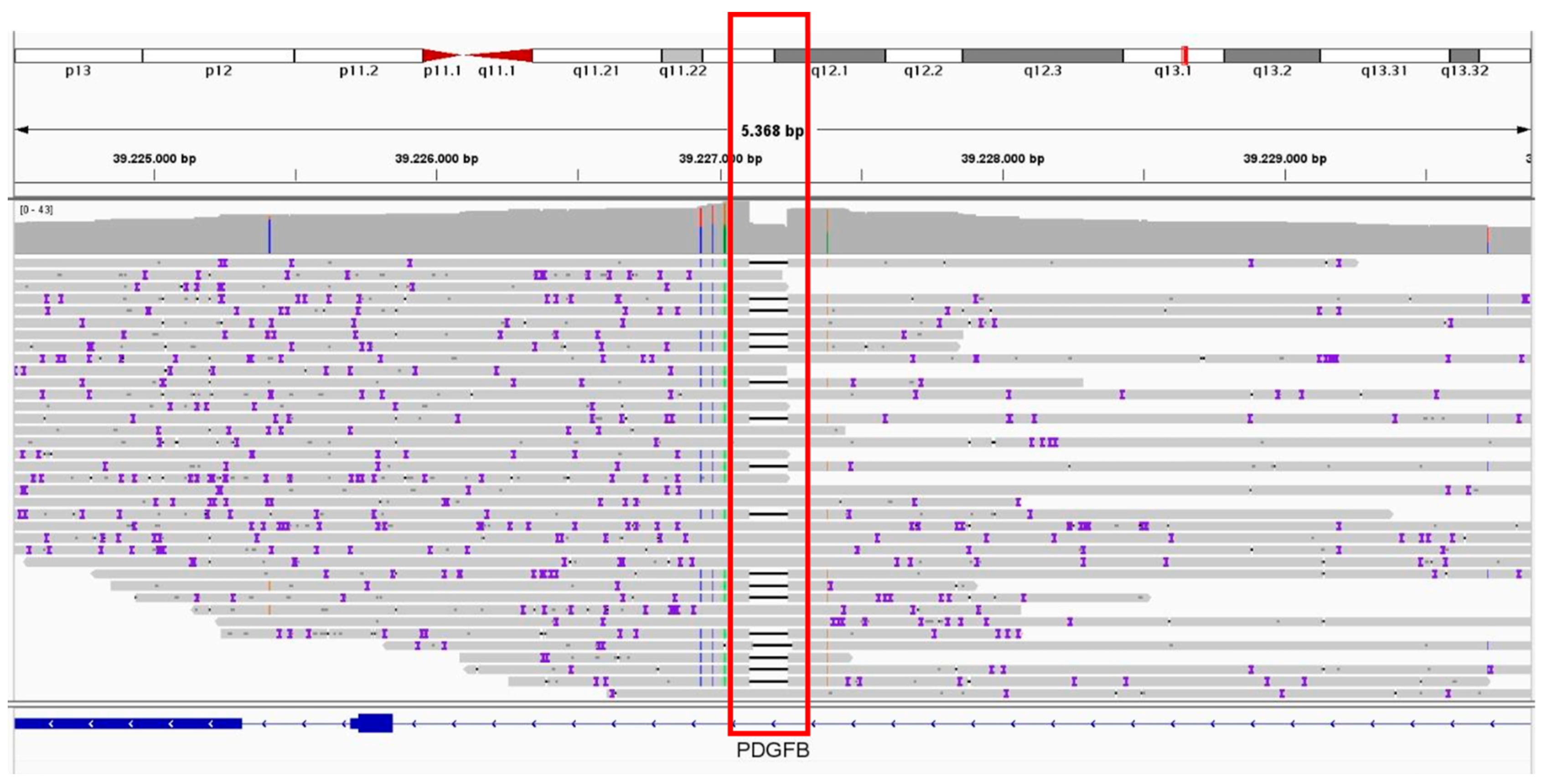Select the q13.2 chromosome band
Screen dimensions: 1542x784
(x=1272, y=56)
